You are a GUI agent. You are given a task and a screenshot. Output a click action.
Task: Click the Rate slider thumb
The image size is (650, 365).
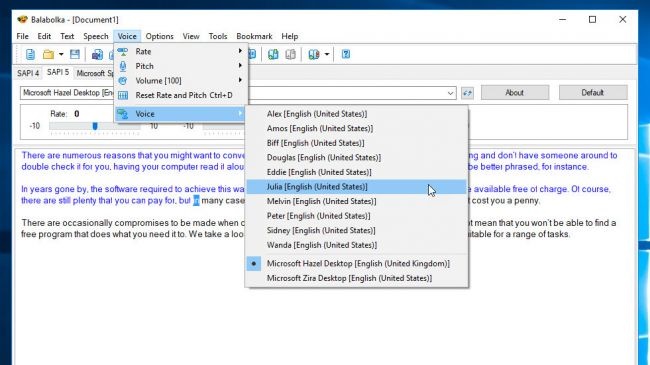[x=95, y=126]
